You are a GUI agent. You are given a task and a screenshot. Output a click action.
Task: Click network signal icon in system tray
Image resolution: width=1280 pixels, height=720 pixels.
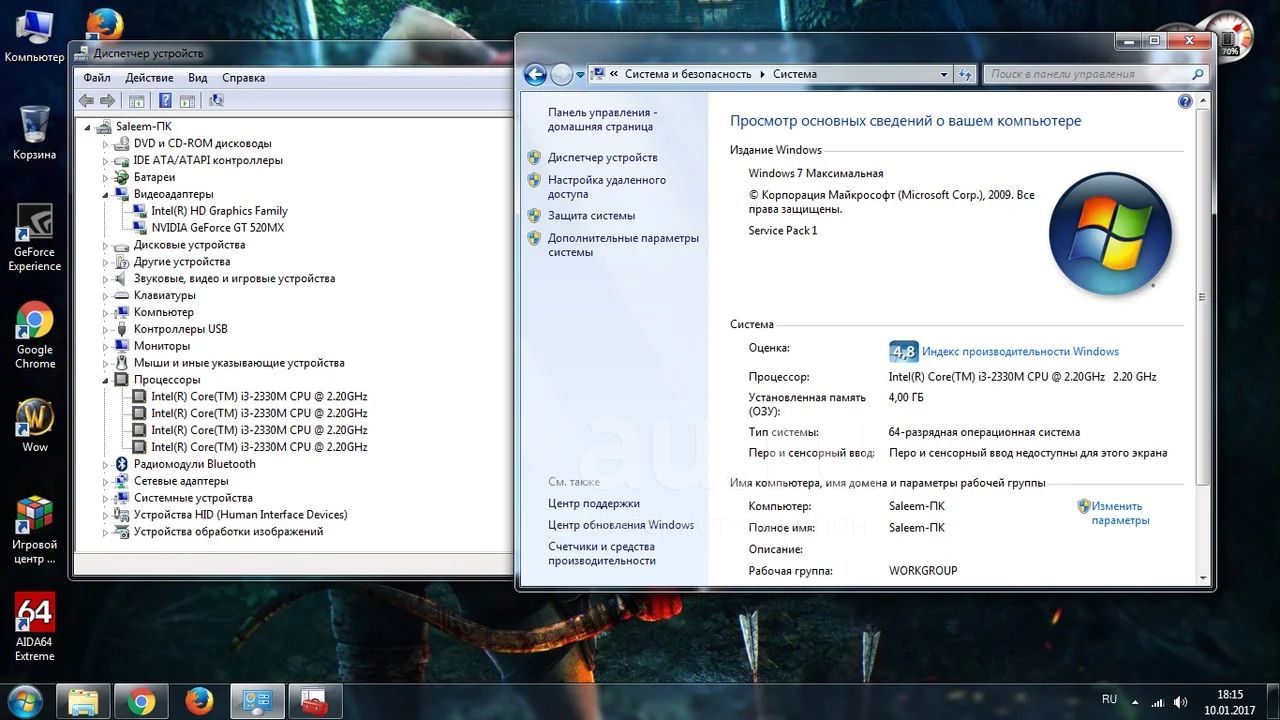[1158, 702]
